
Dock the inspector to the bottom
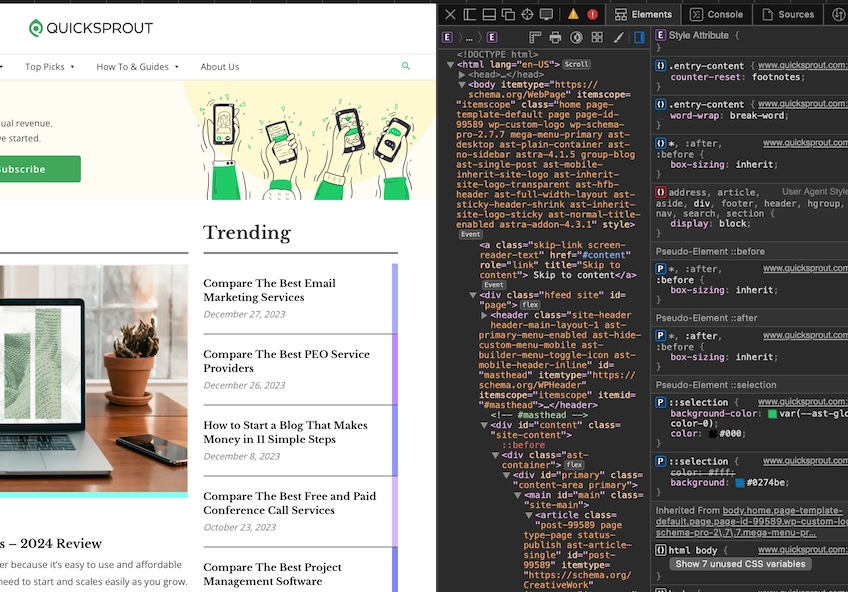489,15
